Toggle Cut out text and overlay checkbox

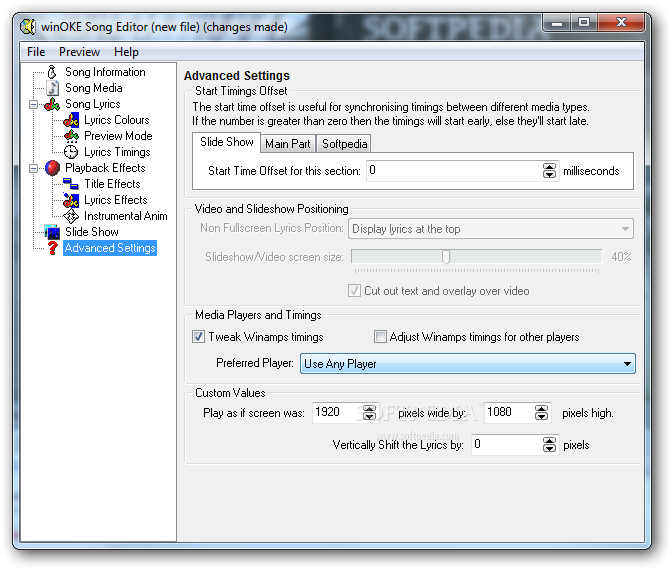pos(354,291)
